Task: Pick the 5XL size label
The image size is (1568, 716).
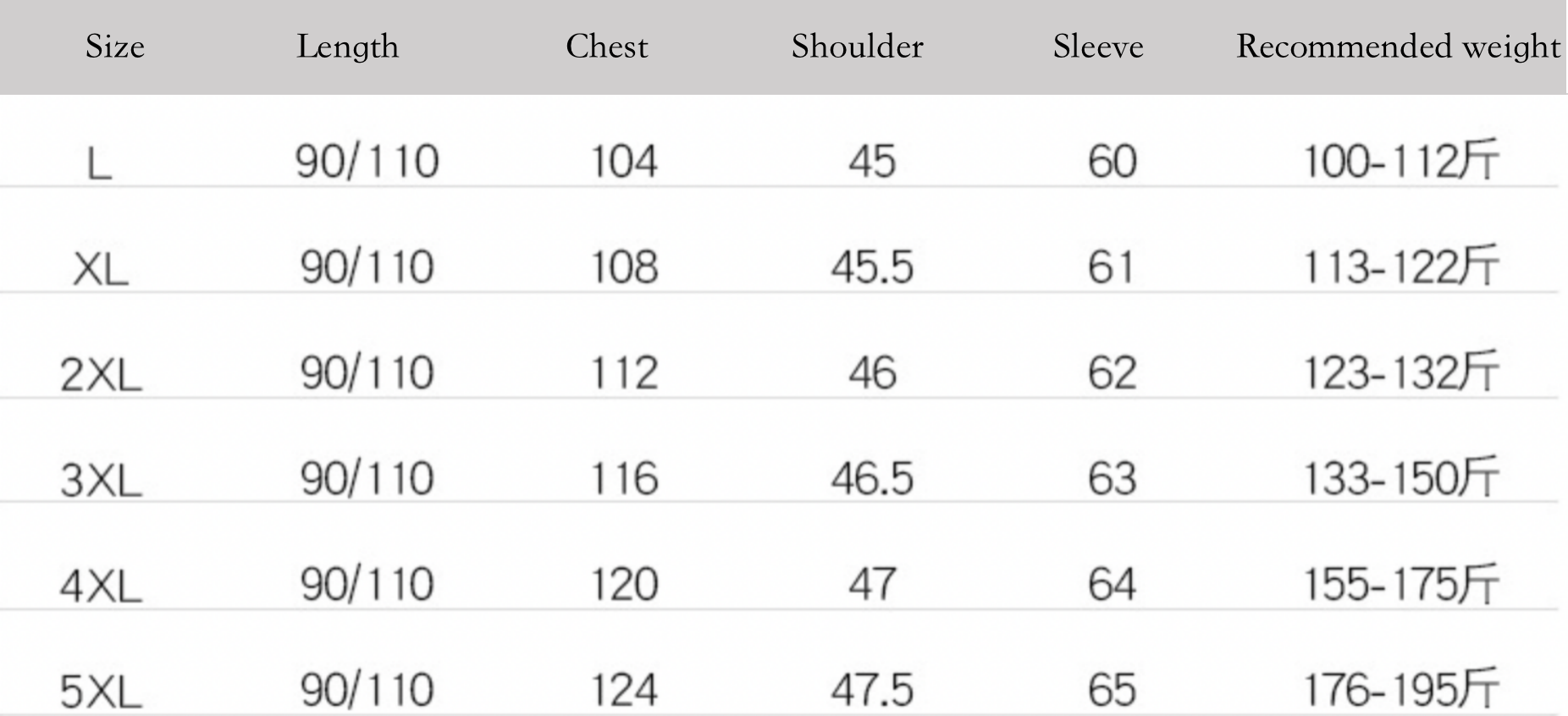Action: (x=101, y=692)
